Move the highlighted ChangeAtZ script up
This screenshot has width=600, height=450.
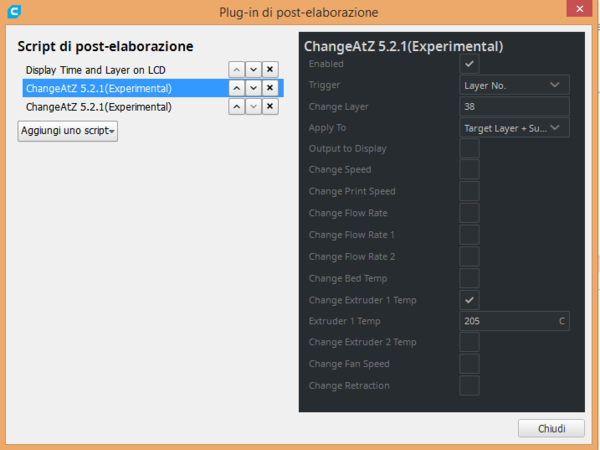(x=236, y=88)
